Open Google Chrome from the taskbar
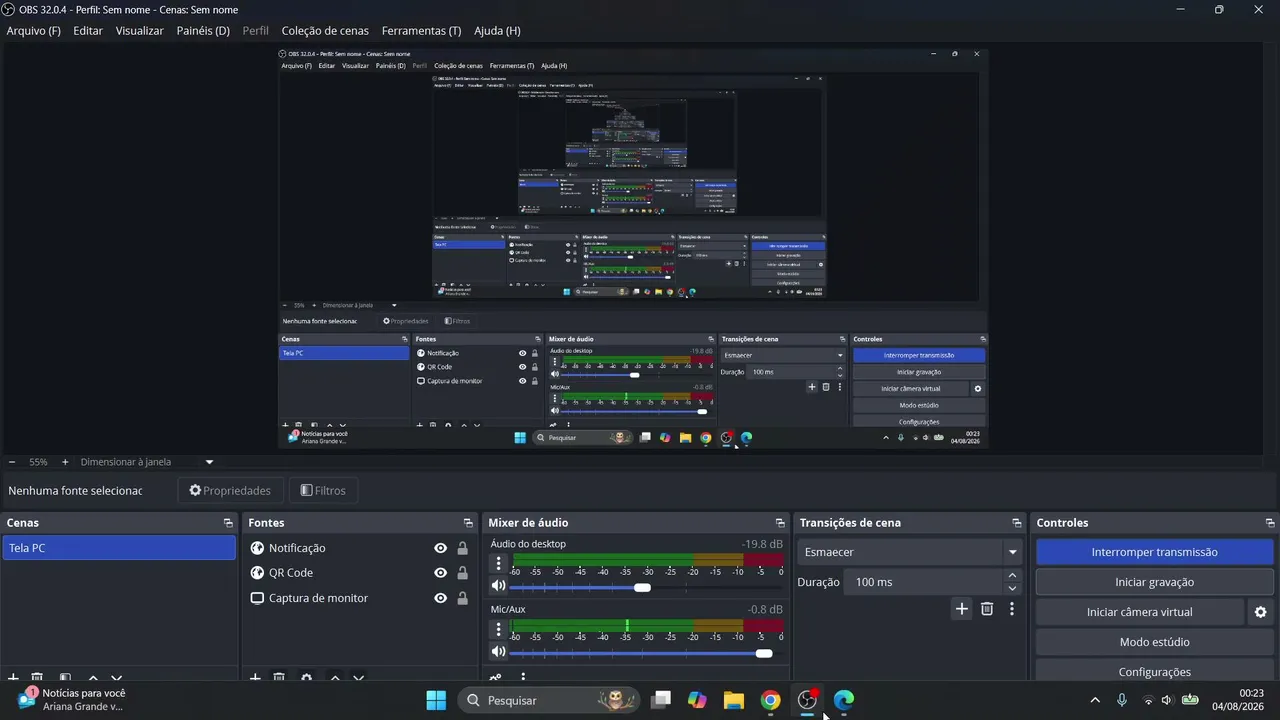 tap(770, 700)
